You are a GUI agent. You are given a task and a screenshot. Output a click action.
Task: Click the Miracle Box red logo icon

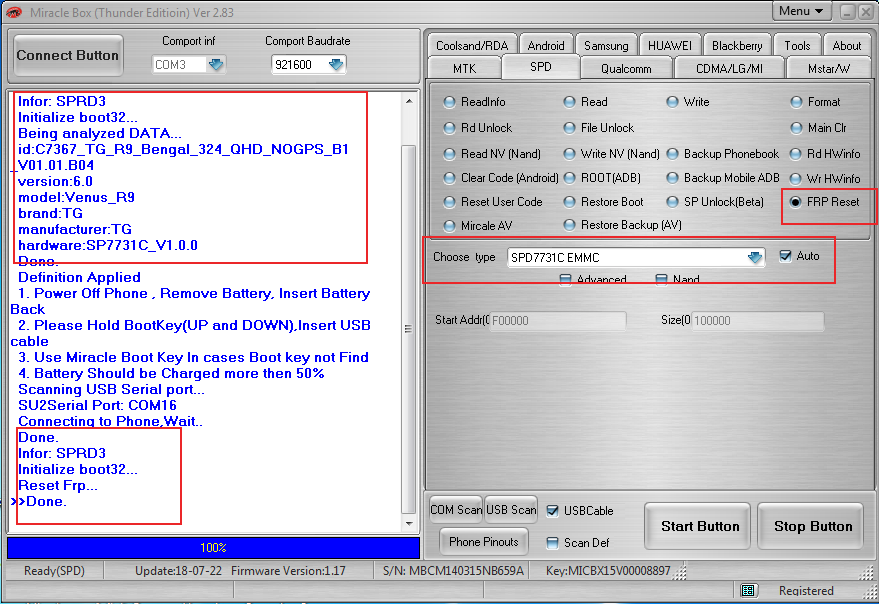13,12
